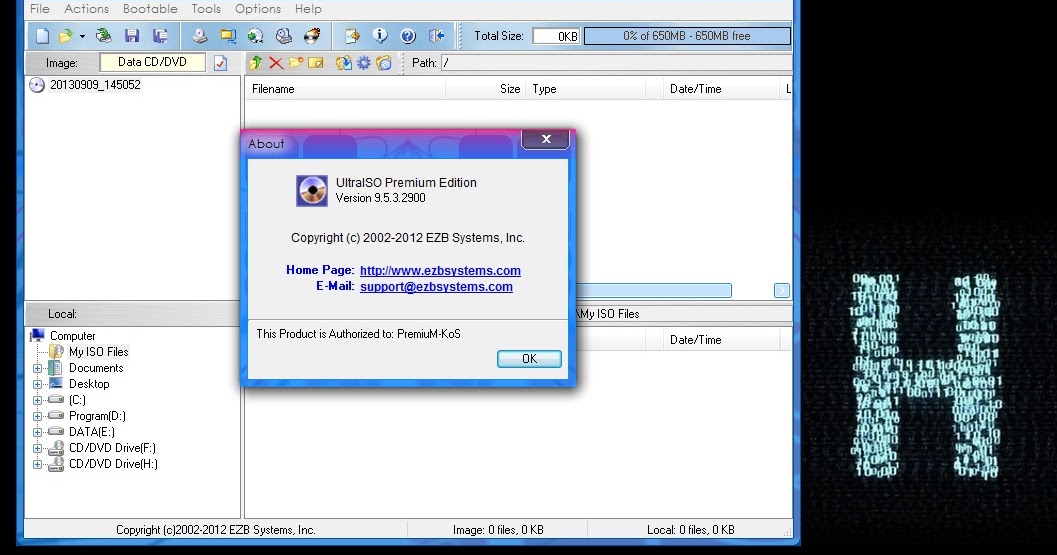The width and height of the screenshot is (1057, 555).
Task: Open the ezbsystems.com home page link
Action: tap(440, 270)
